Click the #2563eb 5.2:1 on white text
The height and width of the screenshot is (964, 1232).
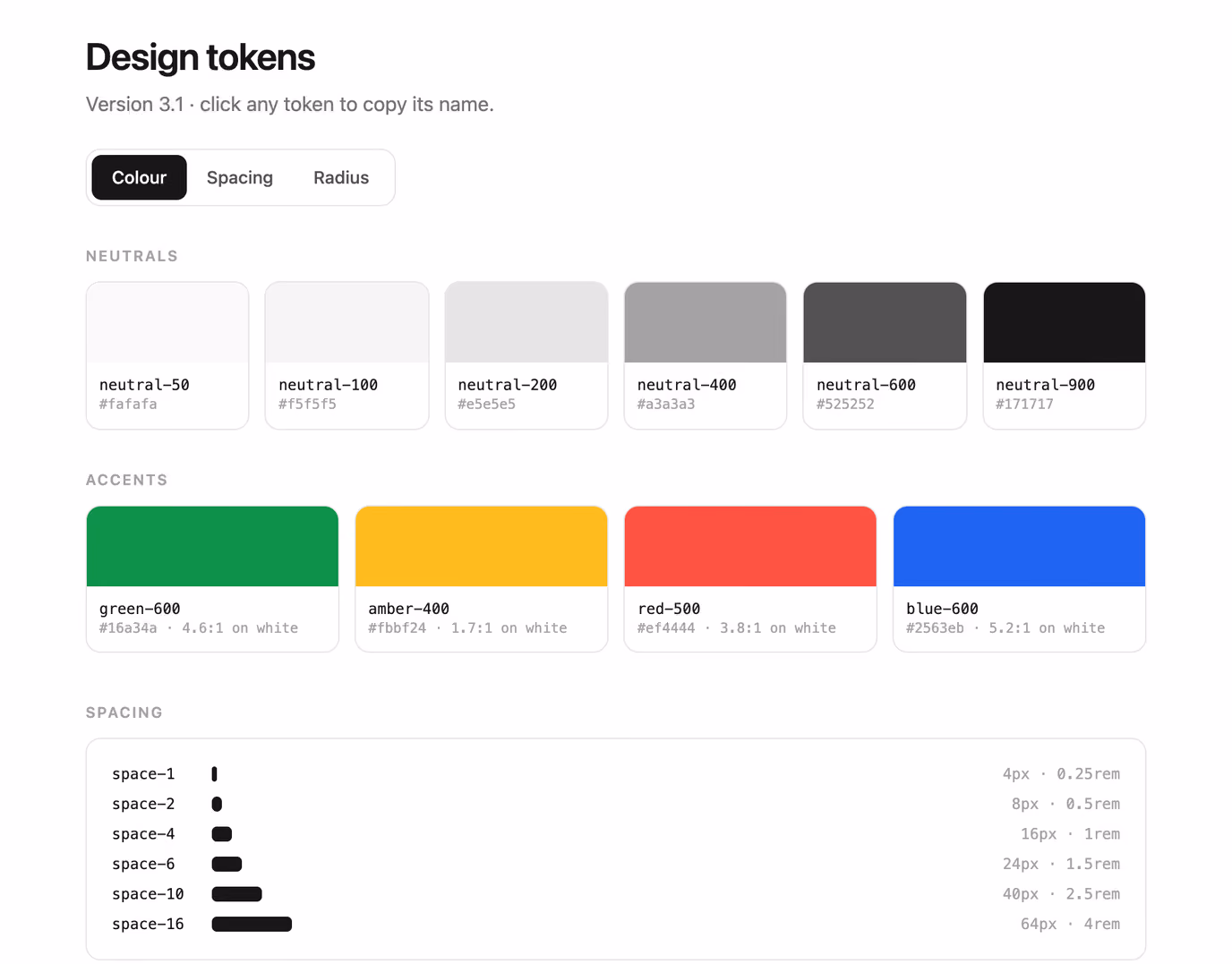click(x=1005, y=628)
